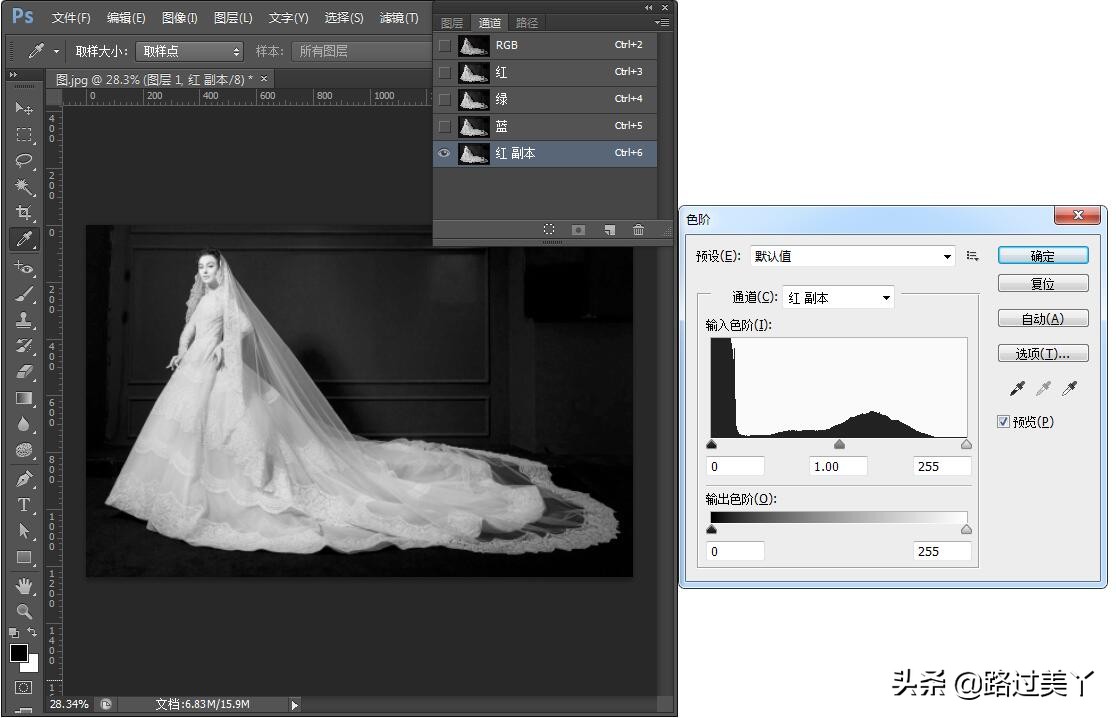Create a new channel
1116x718 pixels.
[609, 229]
